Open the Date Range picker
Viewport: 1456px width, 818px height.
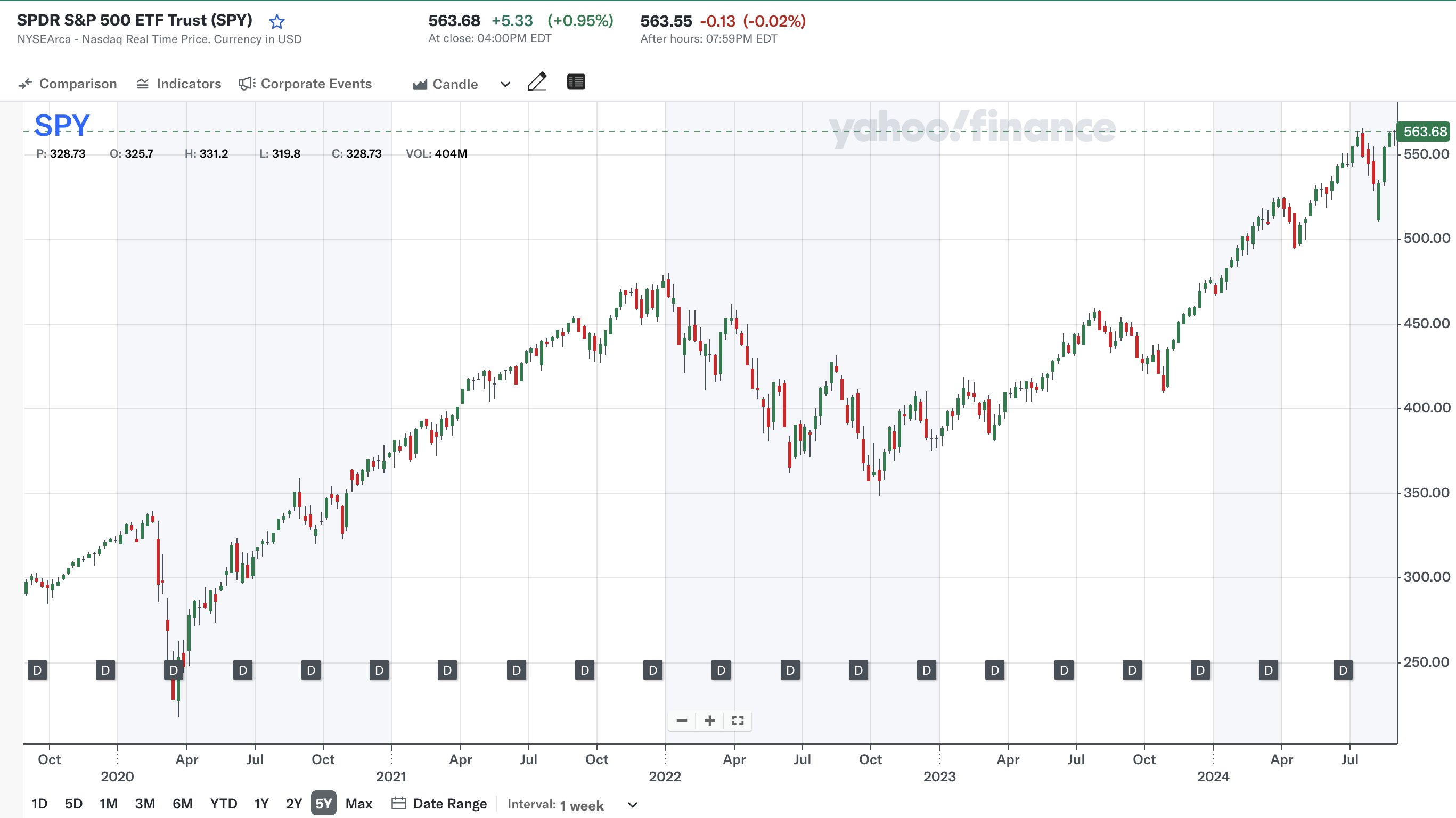450,803
